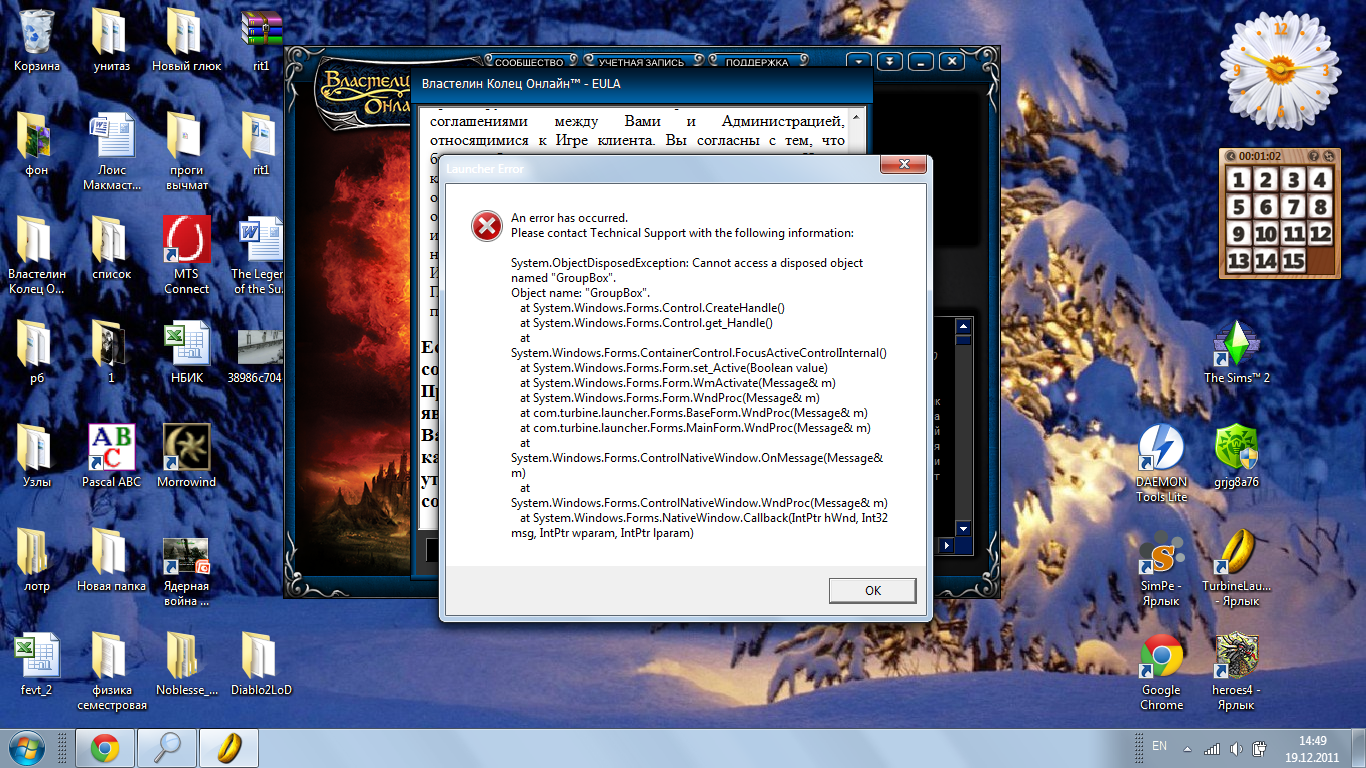Switch to the ring launcher in taskbar
Viewport: 1366px width, 768px height.
[x=228, y=748]
